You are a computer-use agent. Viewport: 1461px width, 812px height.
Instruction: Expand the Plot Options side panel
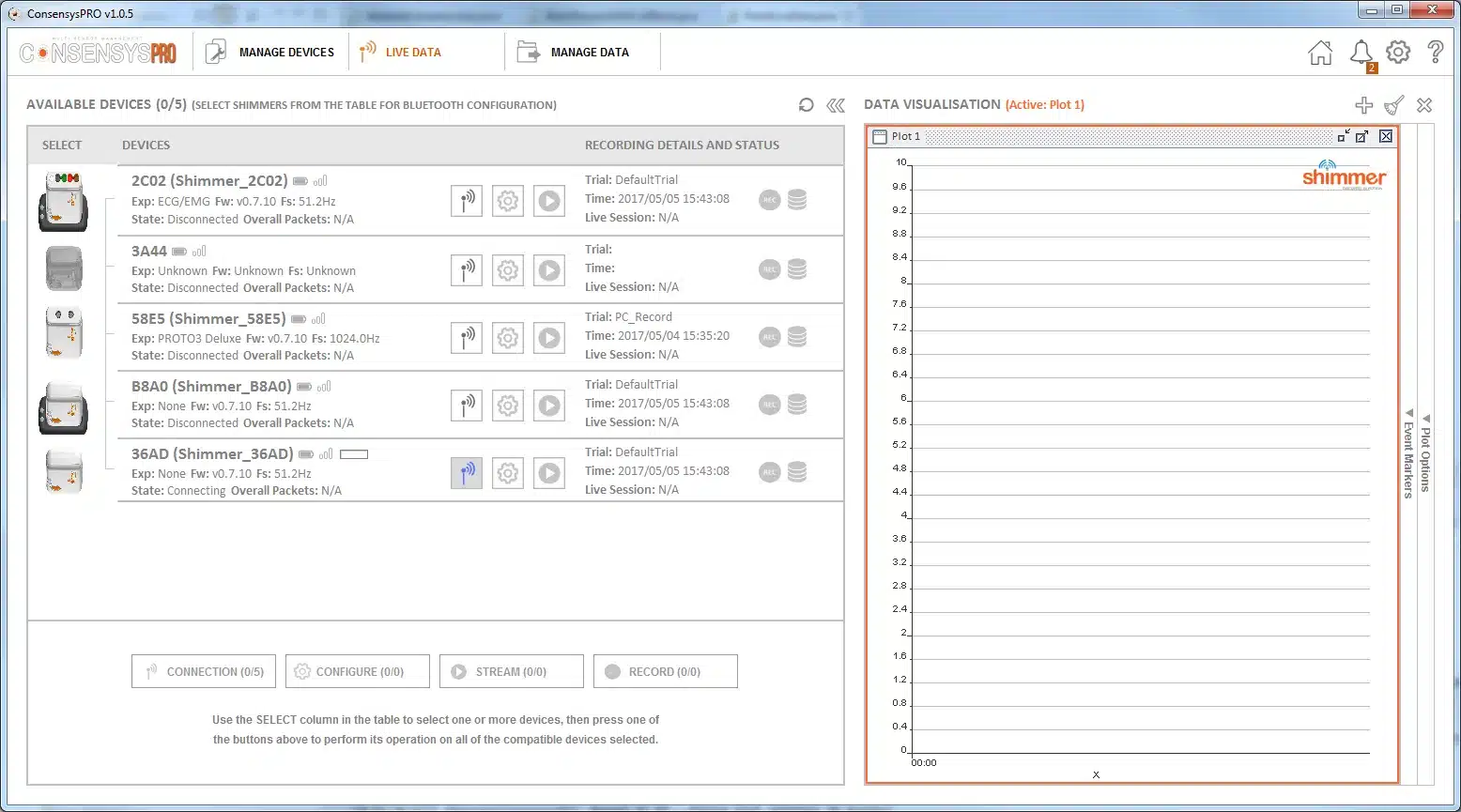(1425, 453)
